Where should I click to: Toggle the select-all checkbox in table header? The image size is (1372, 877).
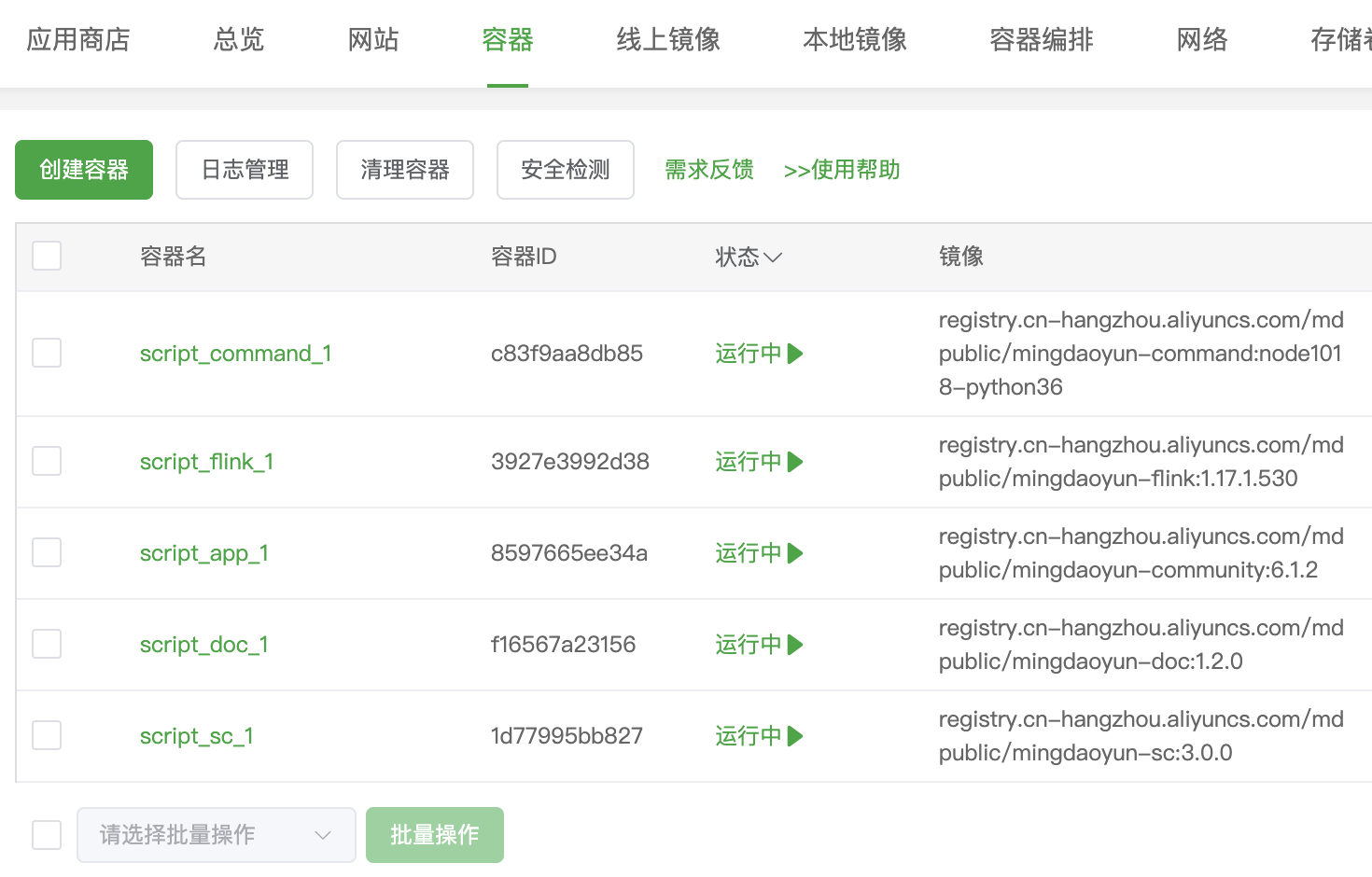[47, 256]
